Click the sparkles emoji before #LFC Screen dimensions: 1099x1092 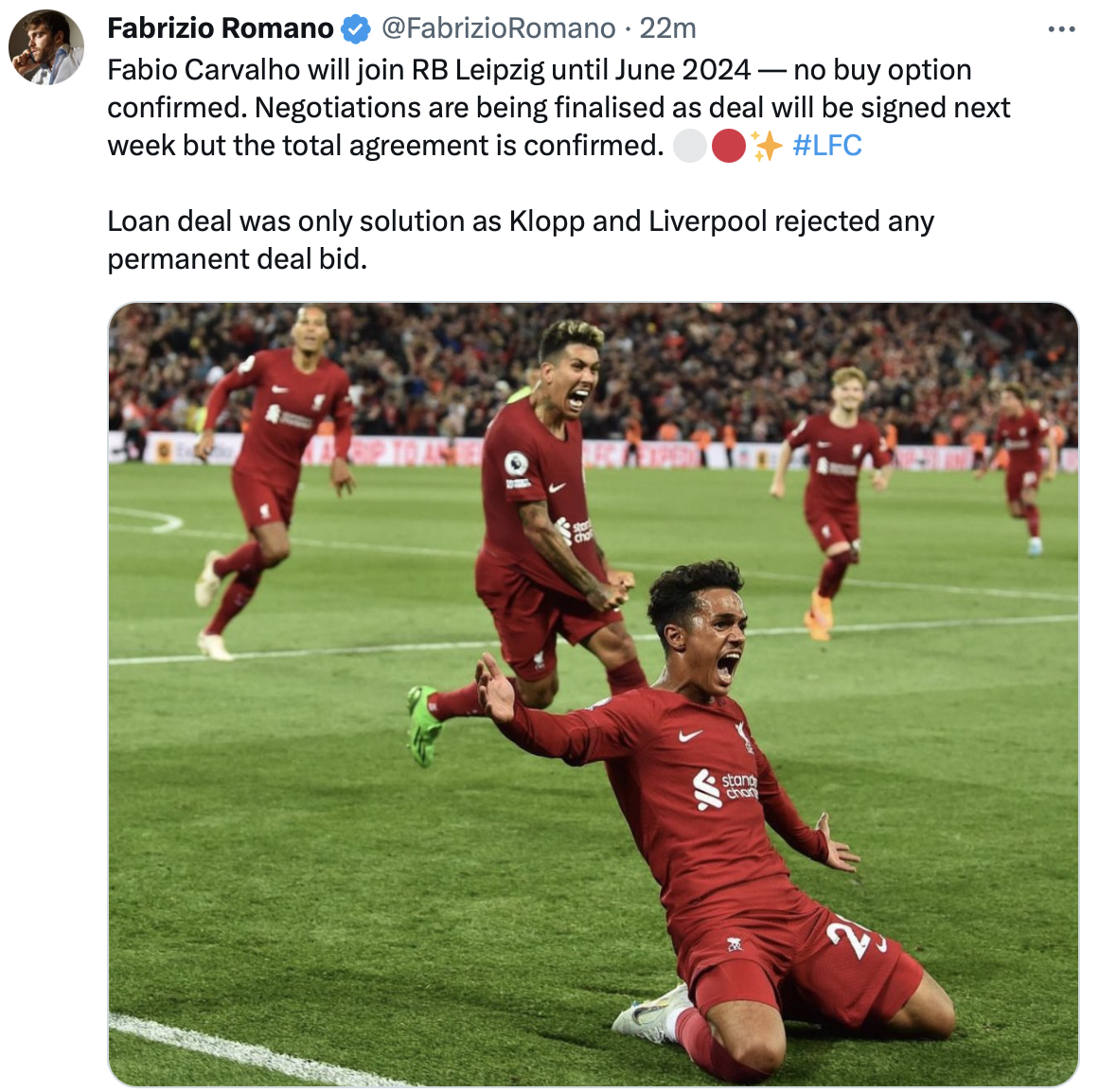click(x=766, y=146)
